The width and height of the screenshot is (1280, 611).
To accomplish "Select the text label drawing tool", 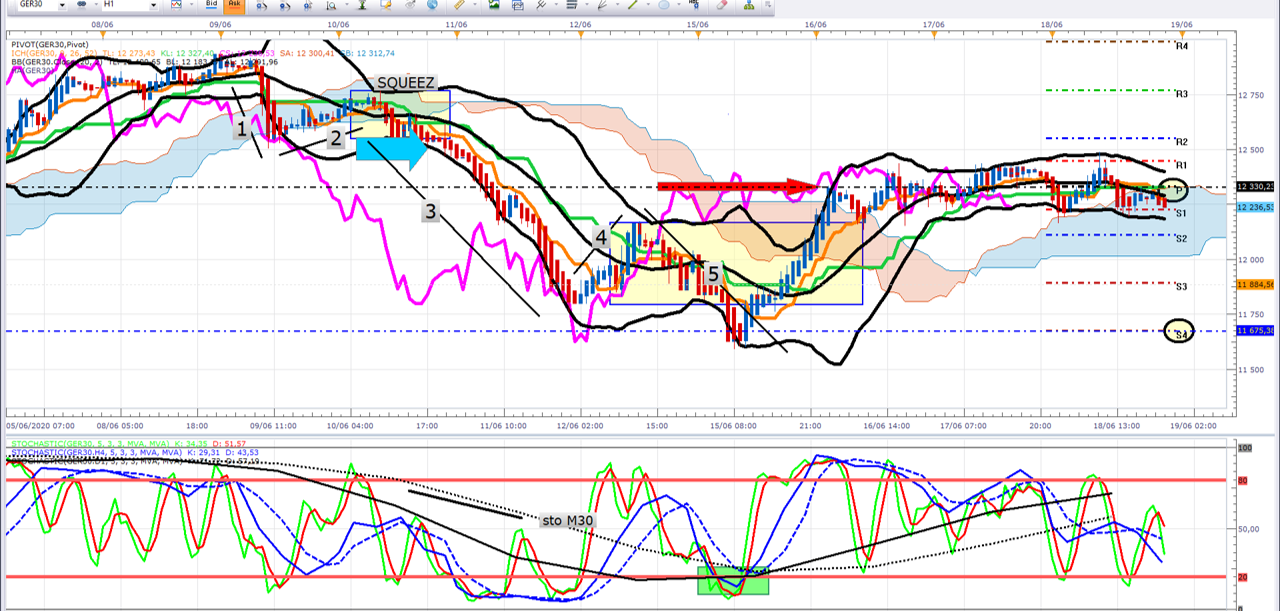I will coord(693,5).
